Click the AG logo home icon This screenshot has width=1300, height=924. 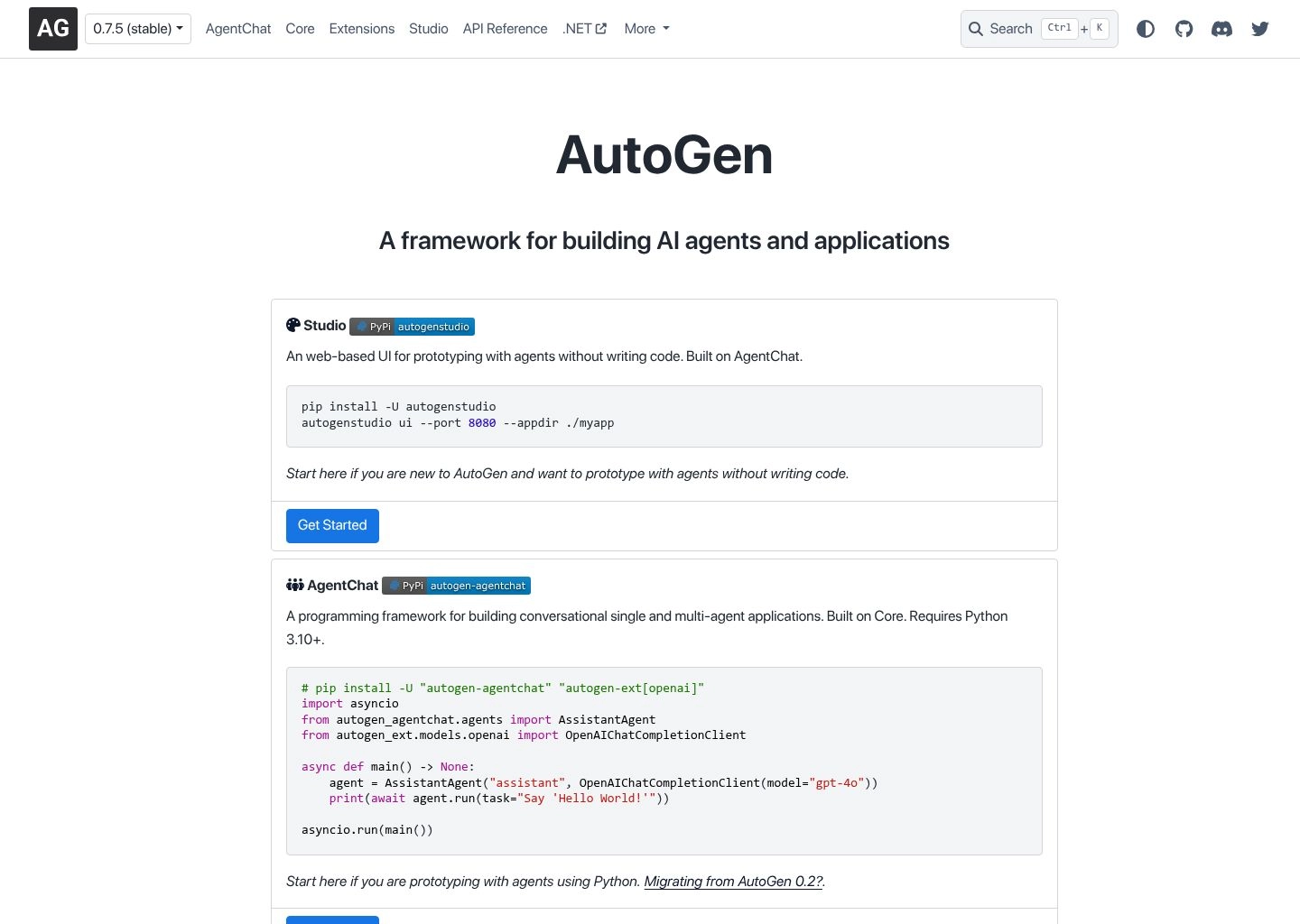coord(53,29)
